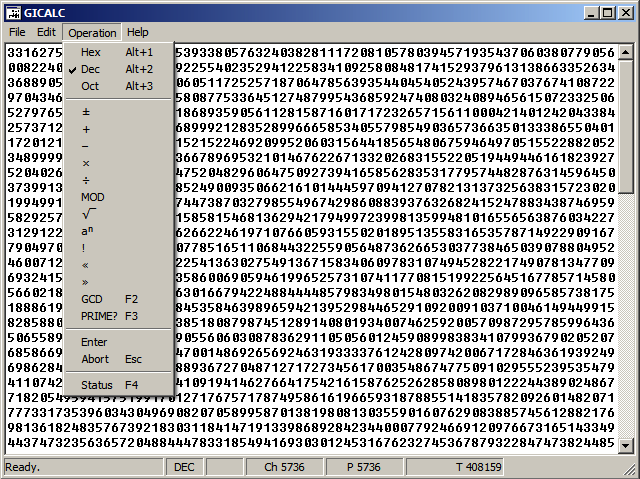Select the addition (+) operation

tap(86, 129)
